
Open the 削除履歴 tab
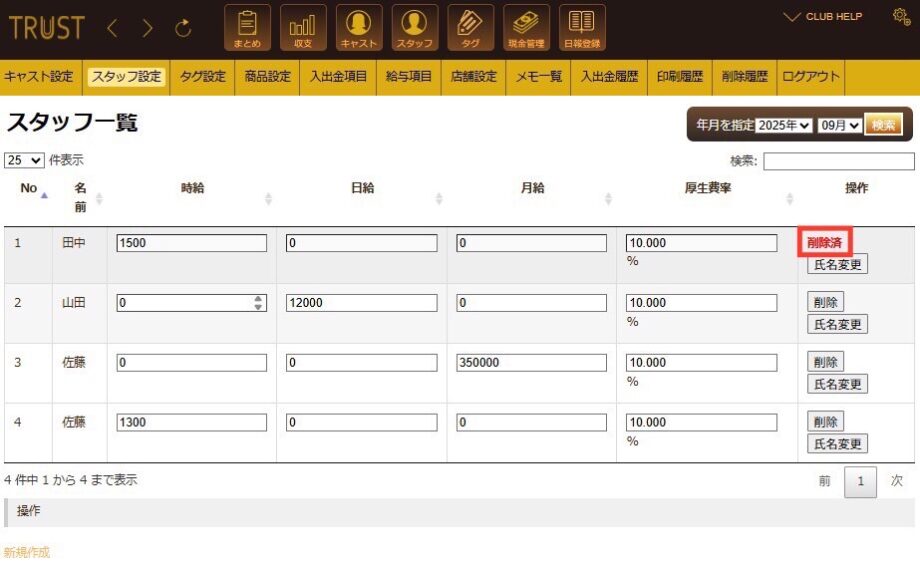pos(744,77)
